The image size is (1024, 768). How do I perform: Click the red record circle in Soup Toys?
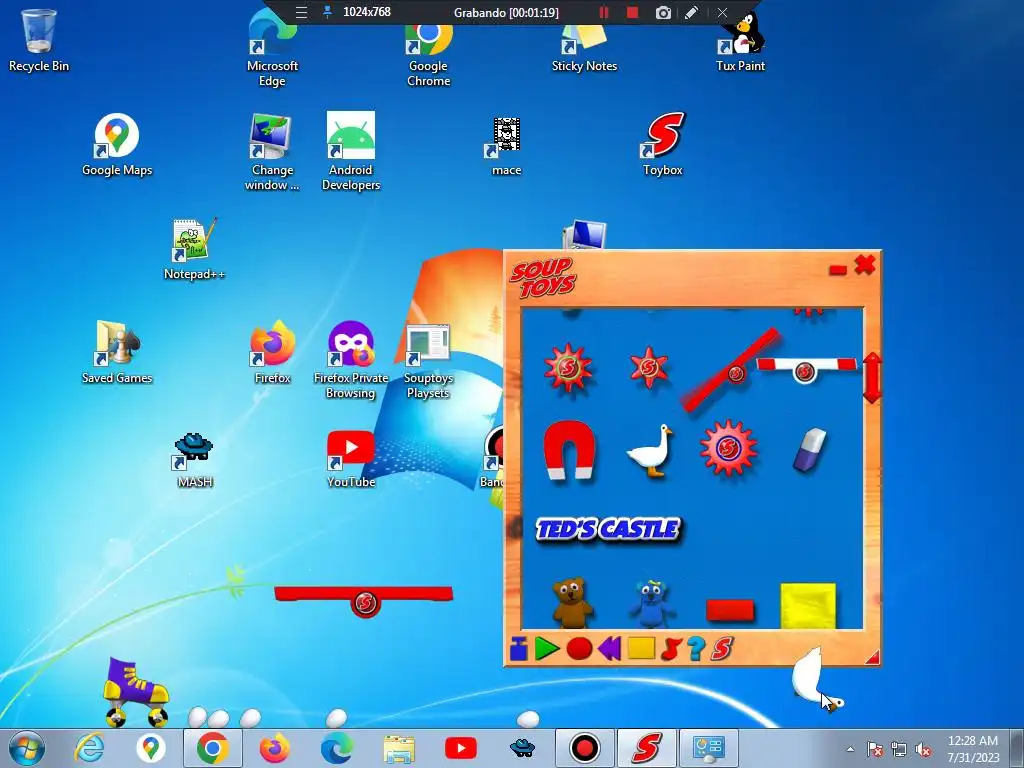(579, 649)
